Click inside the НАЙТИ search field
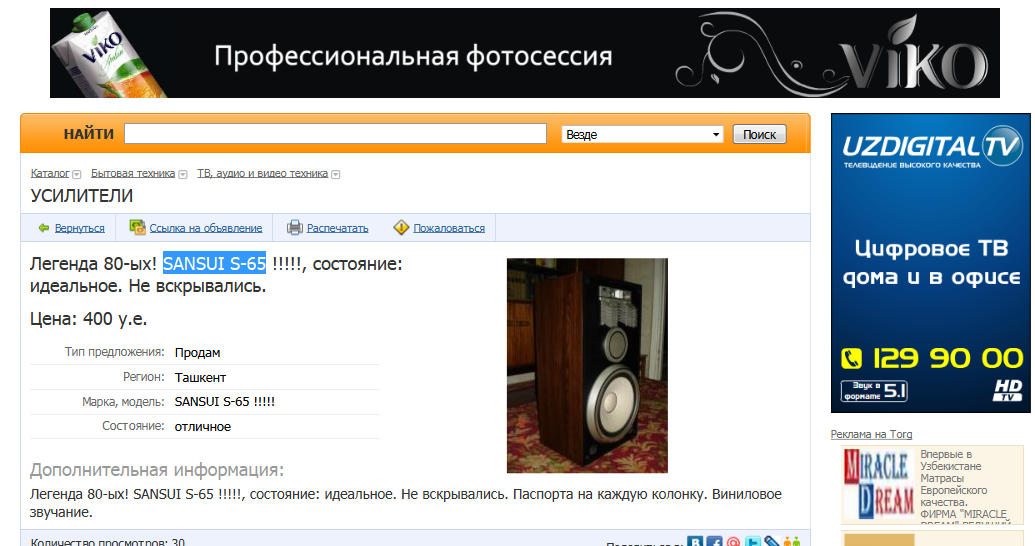Image resolution: width=1035 pixels, height=546 pixels. [335, 134]
